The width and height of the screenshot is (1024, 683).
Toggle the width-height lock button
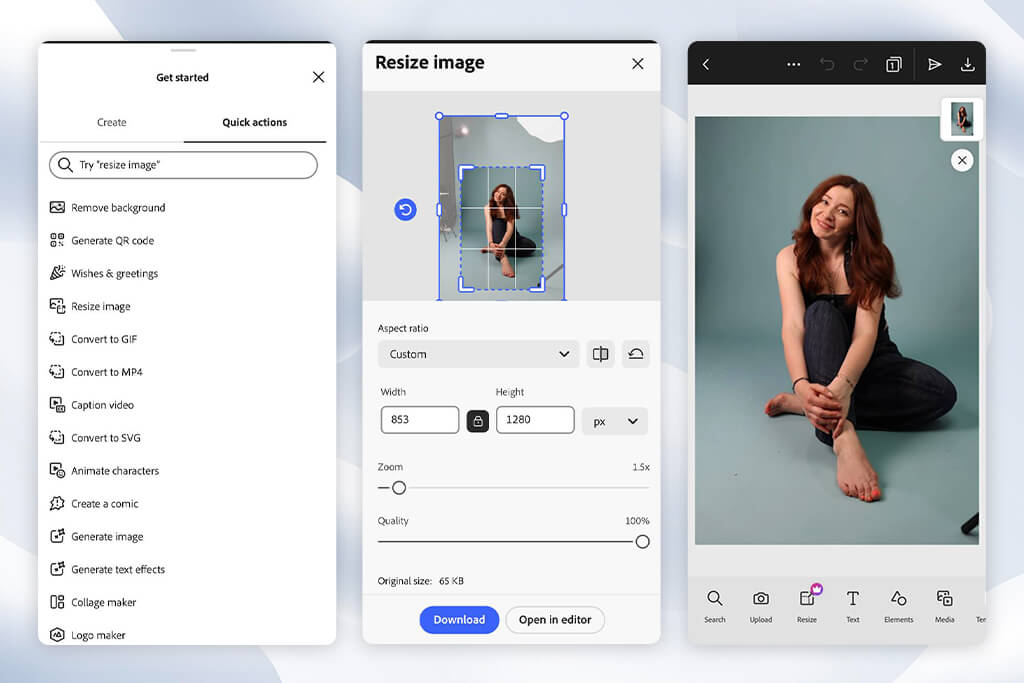pyautogui.click(x=478, y=421)
